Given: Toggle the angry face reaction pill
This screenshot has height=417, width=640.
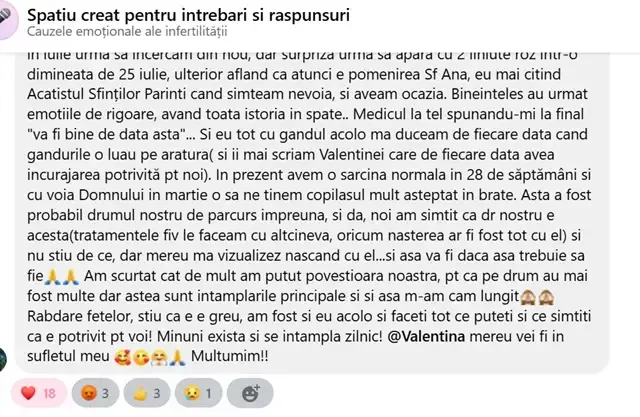Looking at the screenshot, I should [96, 393].
